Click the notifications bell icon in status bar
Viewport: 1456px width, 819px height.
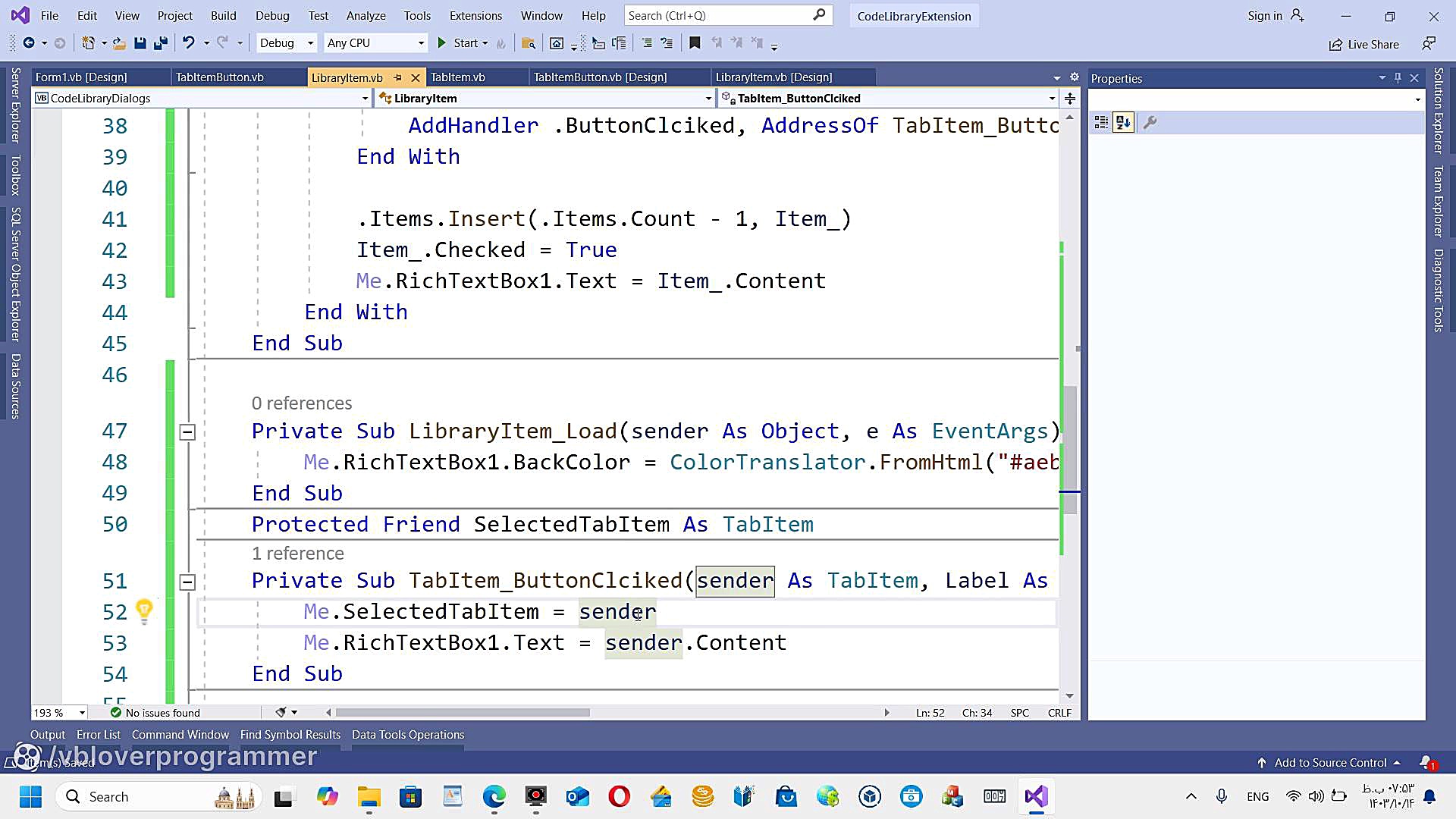click(x=1426, y=762)
